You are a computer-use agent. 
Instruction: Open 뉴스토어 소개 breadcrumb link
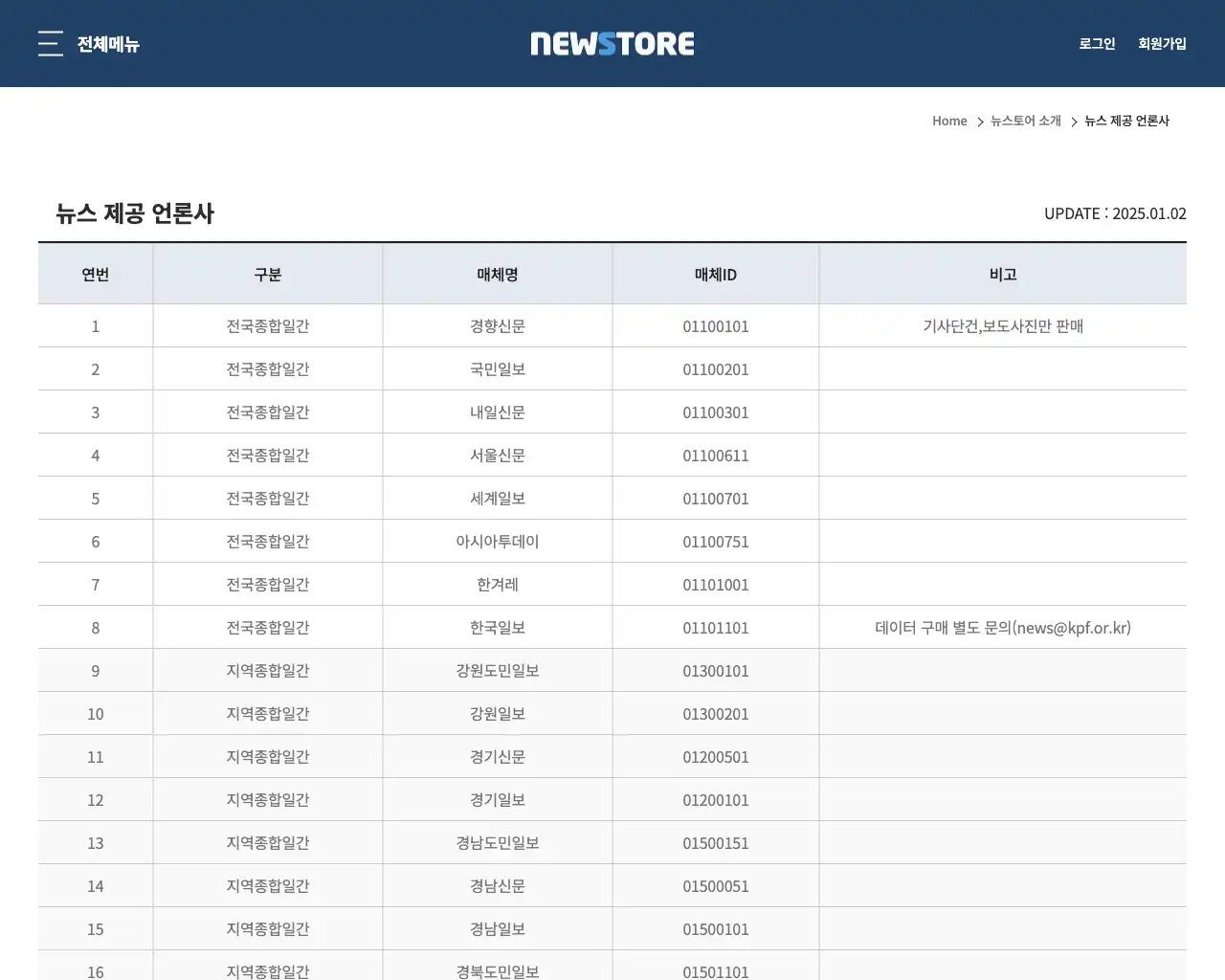coord(1025,121)
